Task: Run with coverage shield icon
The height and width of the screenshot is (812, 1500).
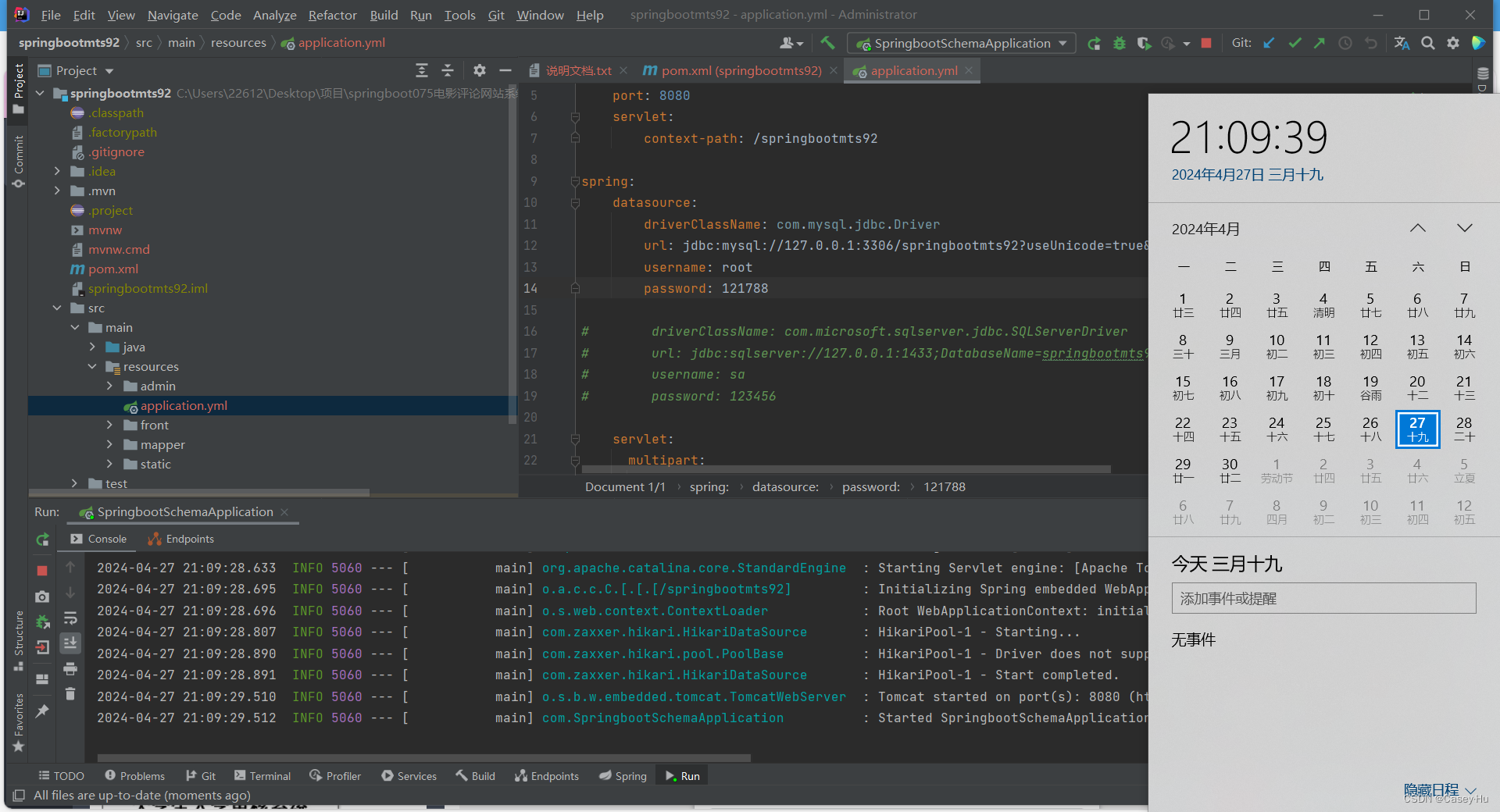Action: click(1145, 43)
